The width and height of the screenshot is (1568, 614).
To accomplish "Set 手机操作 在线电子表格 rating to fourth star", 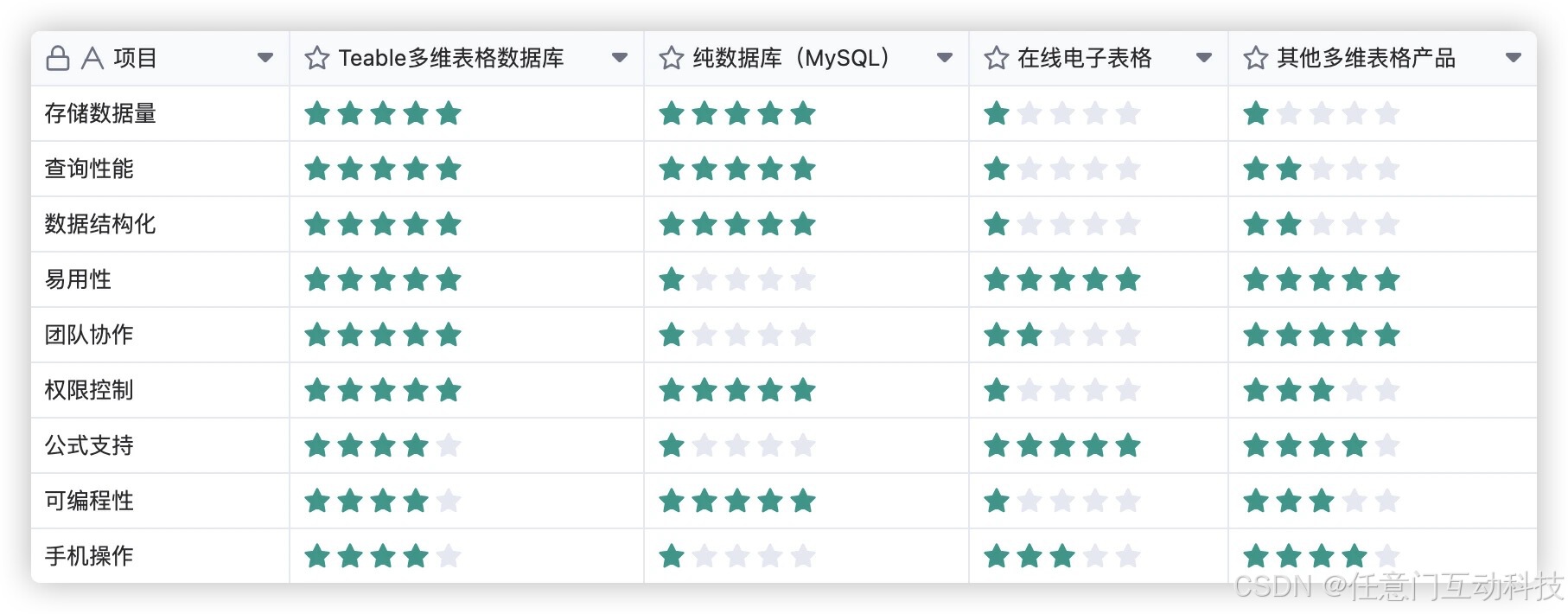I will pyautogui.click(x=1095, y=556).
